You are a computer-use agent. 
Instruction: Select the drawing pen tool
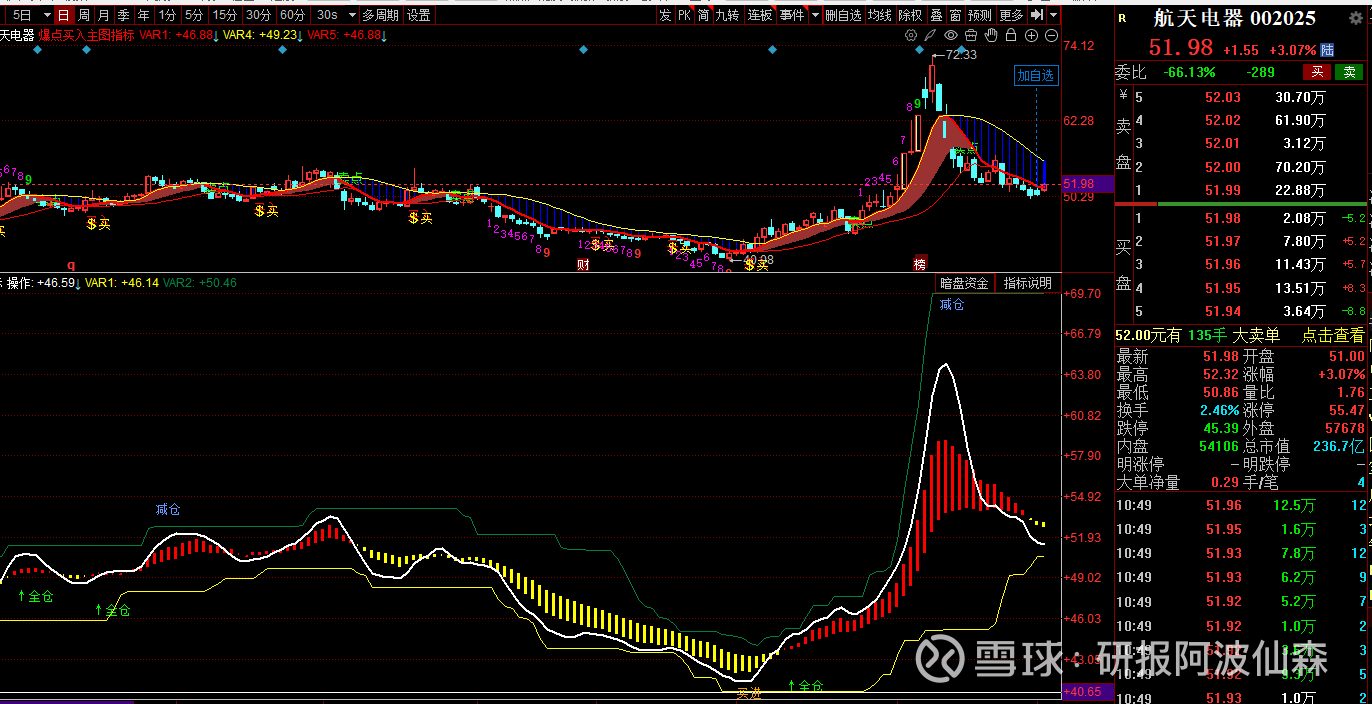click(x=931, y=36)
